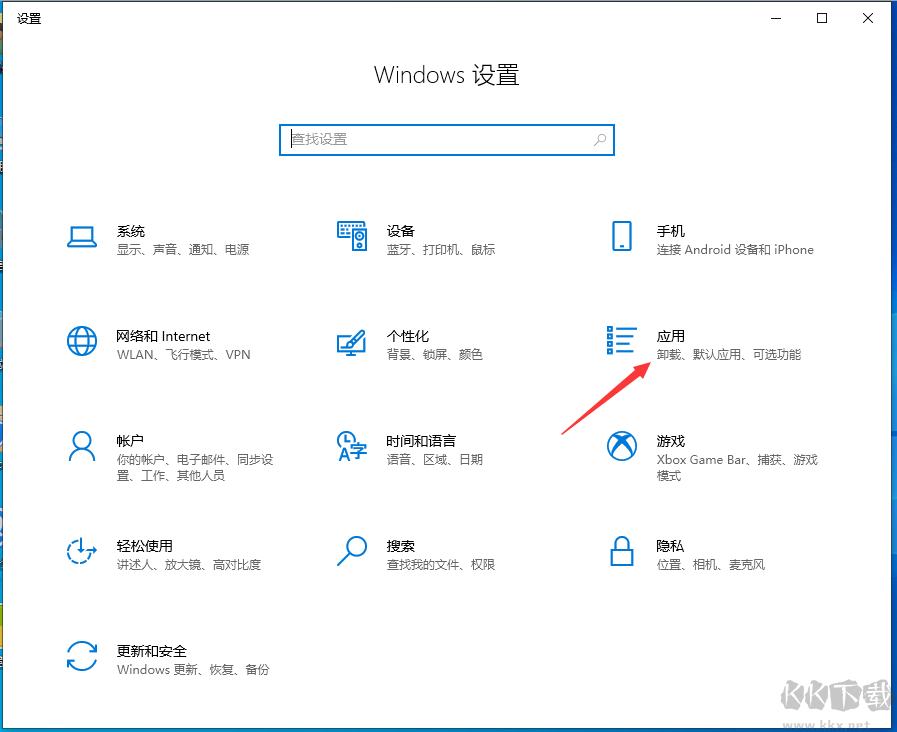Click the 隐私 (Privacy) lock icon
Viewport: 897px width, 732px height.
(622, 551)
